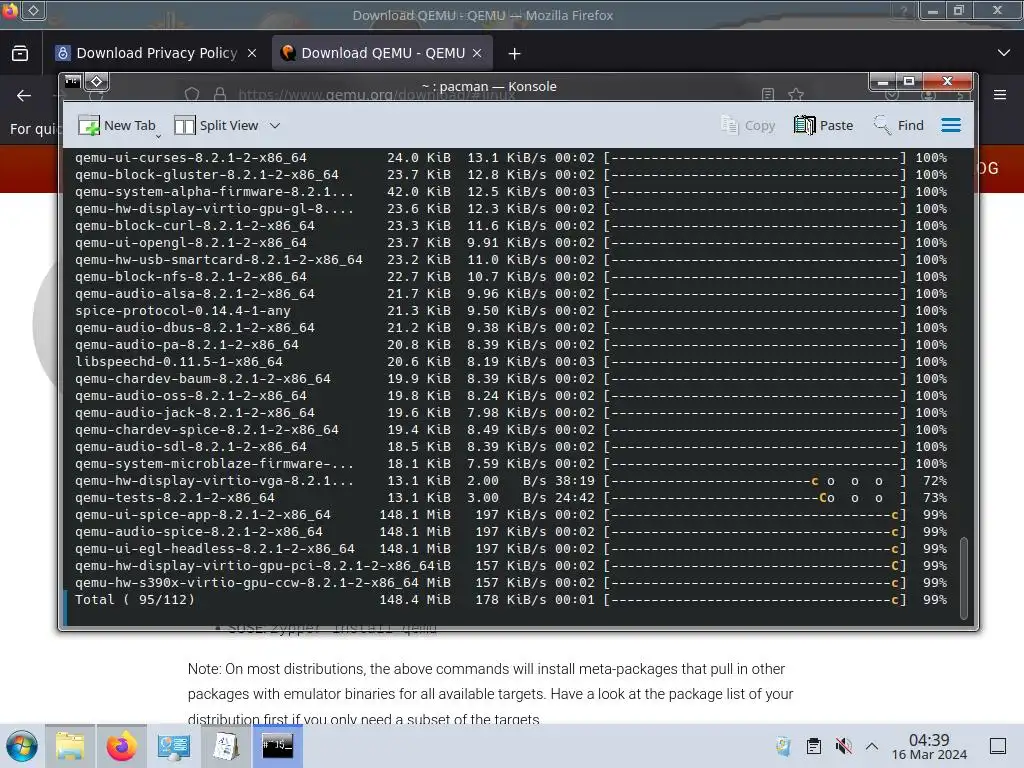
Task: Expand the Firefox list all tabs chevron
Action: [x=1004, y=53]
